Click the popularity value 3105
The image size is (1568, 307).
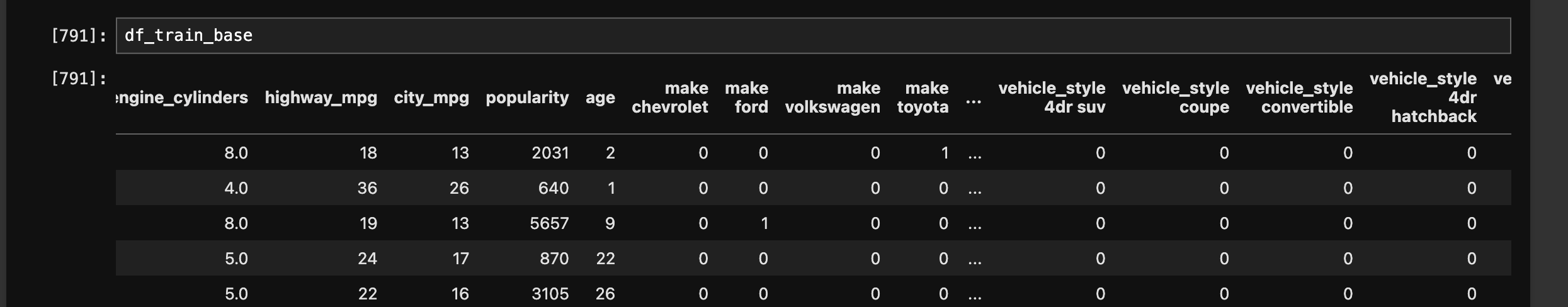[550, 294]
